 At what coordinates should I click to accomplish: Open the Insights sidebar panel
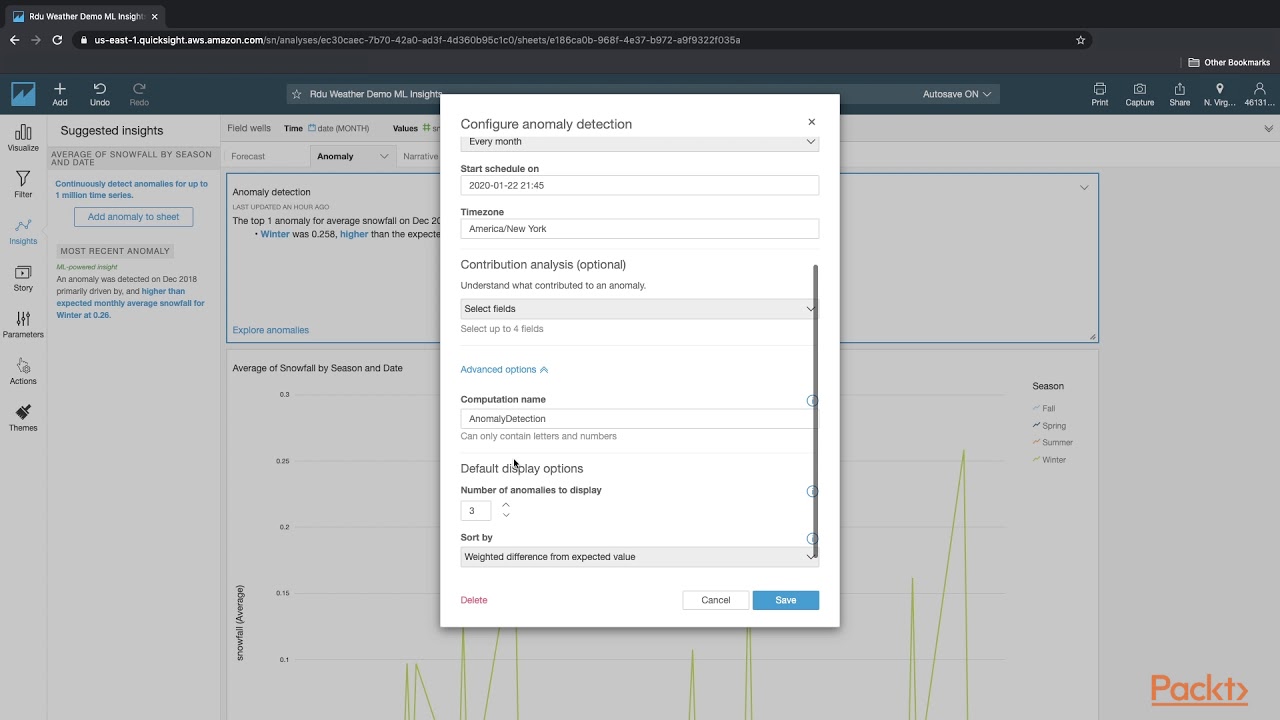[x=23, y=231]
